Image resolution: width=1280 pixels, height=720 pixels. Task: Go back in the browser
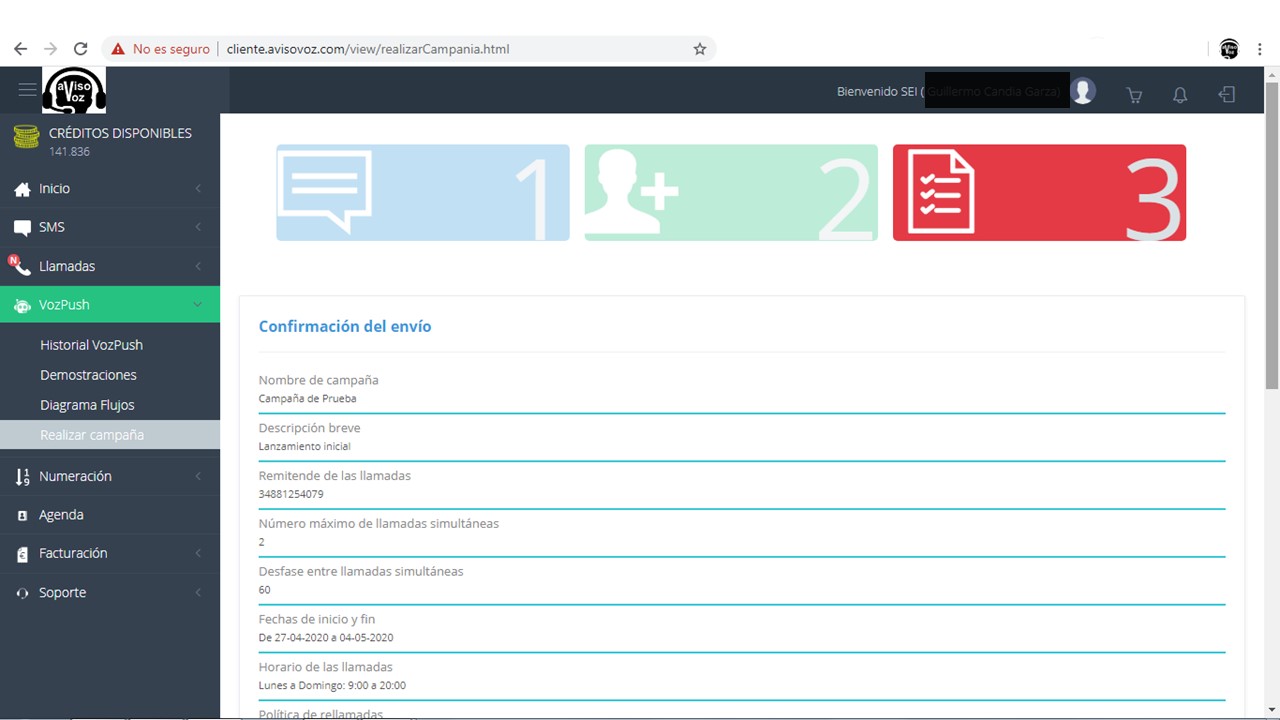pos(20,49)
